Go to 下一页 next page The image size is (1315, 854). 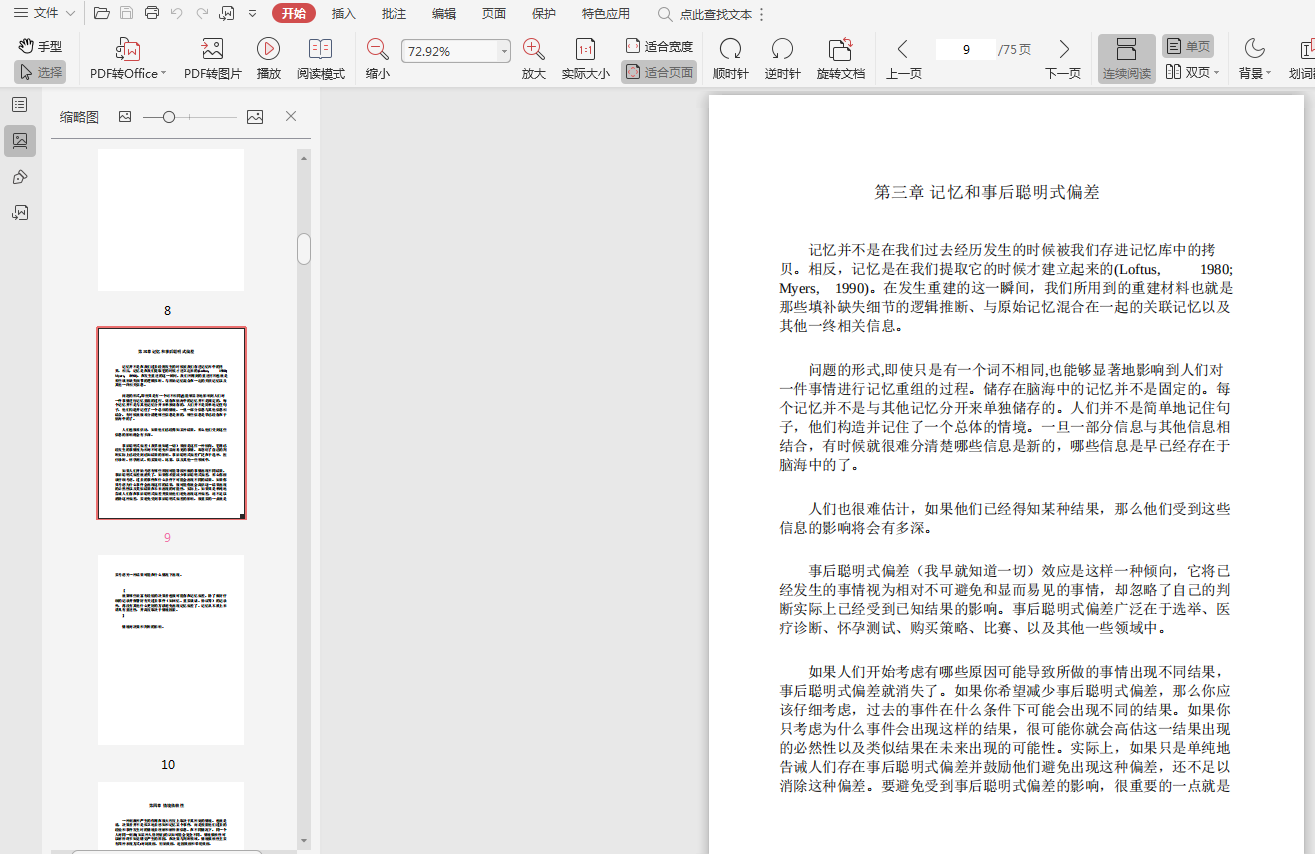[1063, 59]
